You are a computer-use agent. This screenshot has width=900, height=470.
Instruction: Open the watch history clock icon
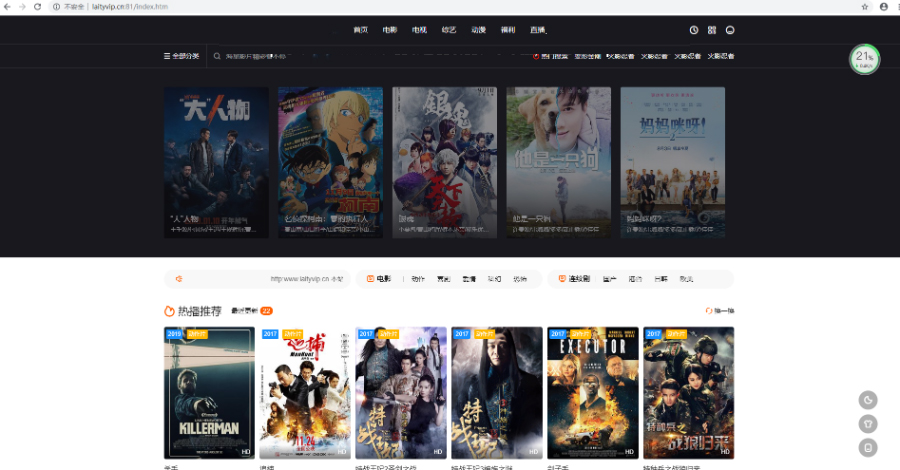pyautogui.click(x=694, y=30)
